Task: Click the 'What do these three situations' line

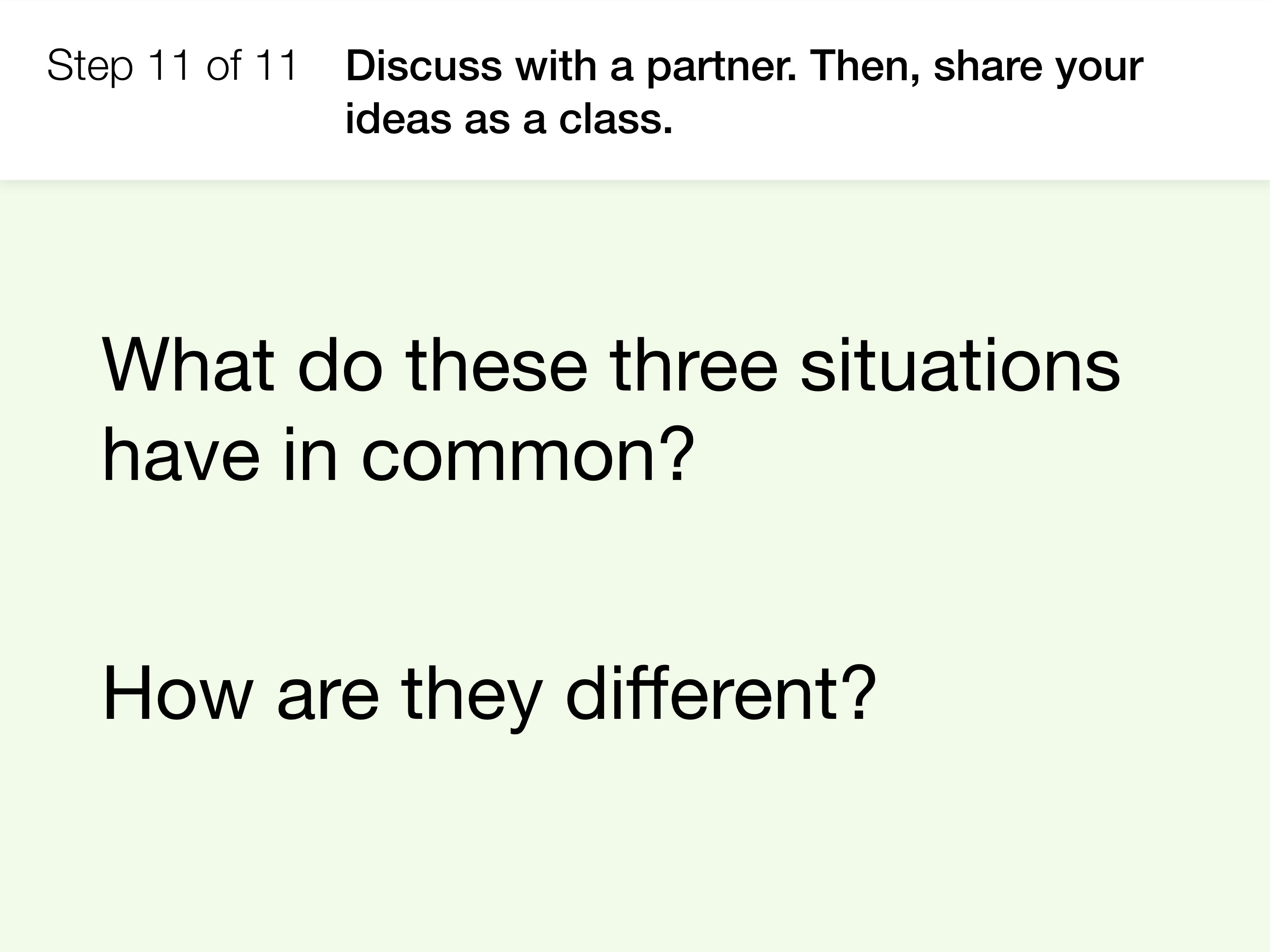Action: pyautogui.click(x=611, y=365)
